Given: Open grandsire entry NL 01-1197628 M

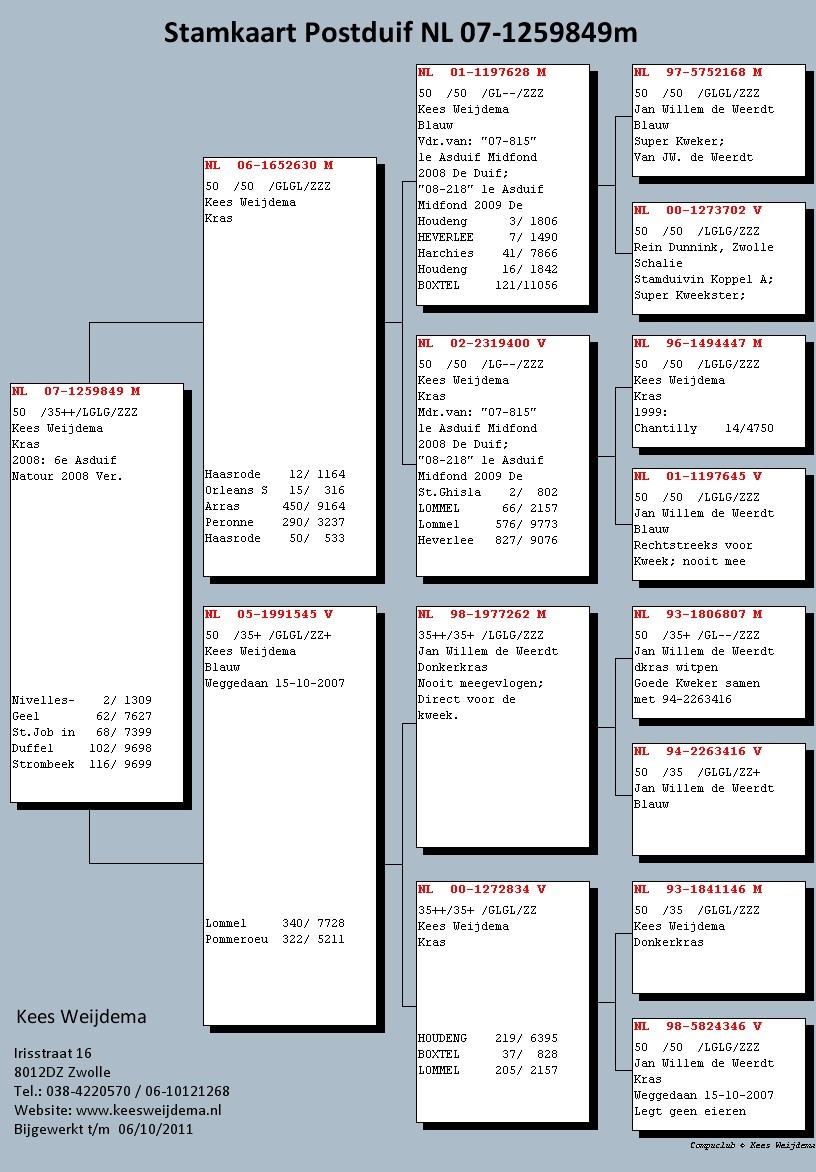Looking at the screenshot, I should (x=483, y=72).
